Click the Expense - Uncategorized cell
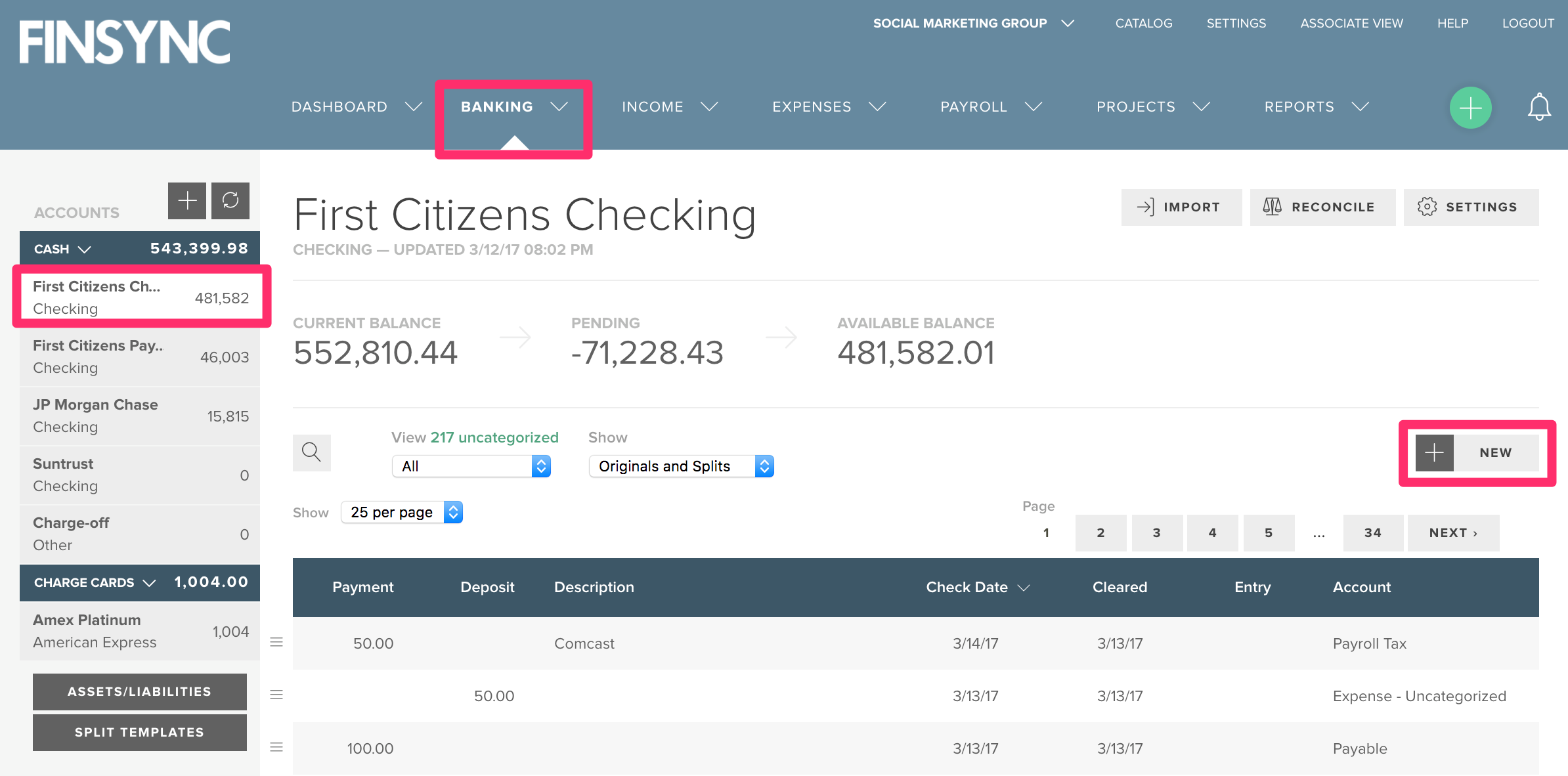The image size is (1568, 776). tap(1419, 696)
